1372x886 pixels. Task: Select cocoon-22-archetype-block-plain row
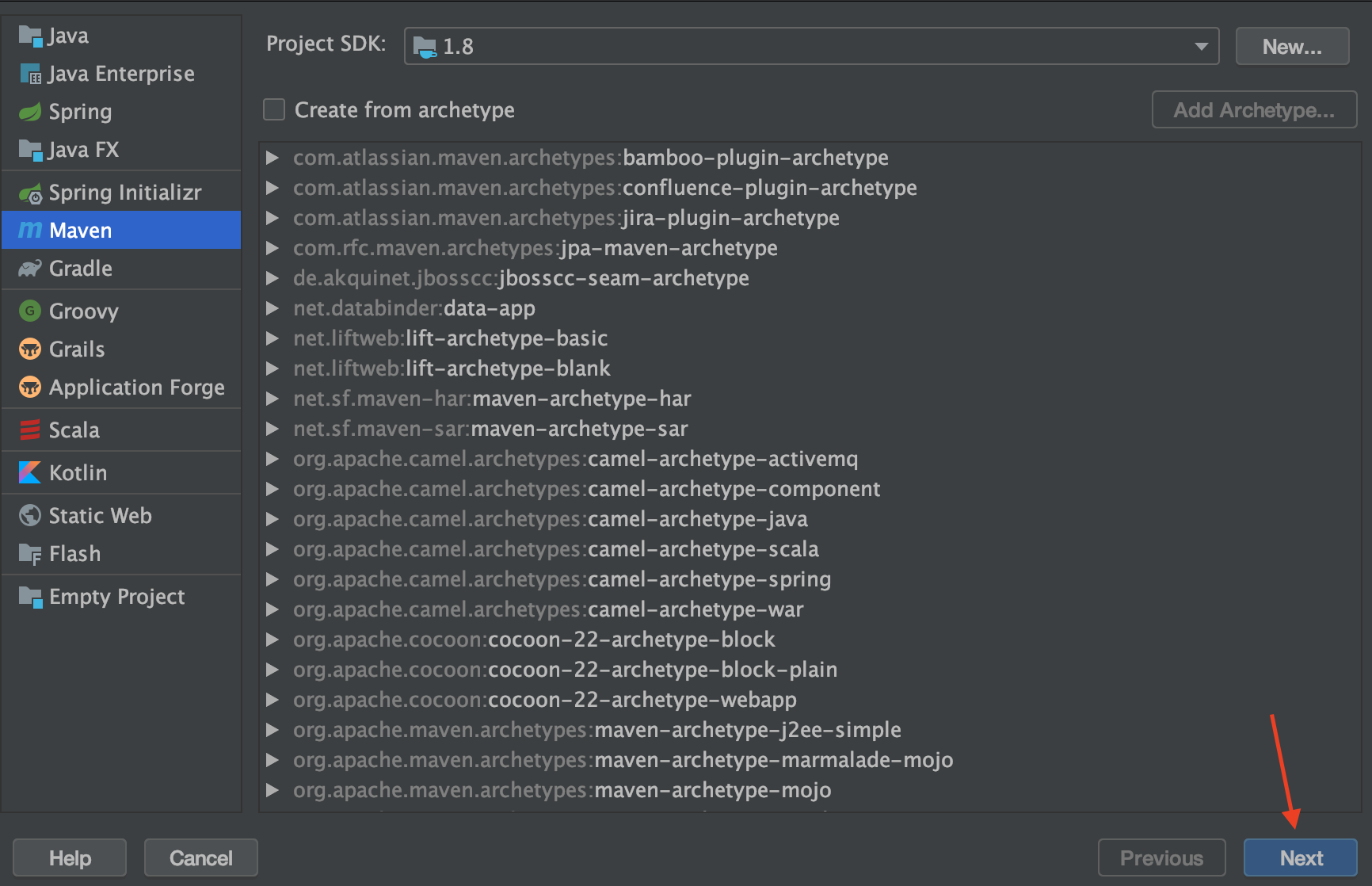point(810,670)
